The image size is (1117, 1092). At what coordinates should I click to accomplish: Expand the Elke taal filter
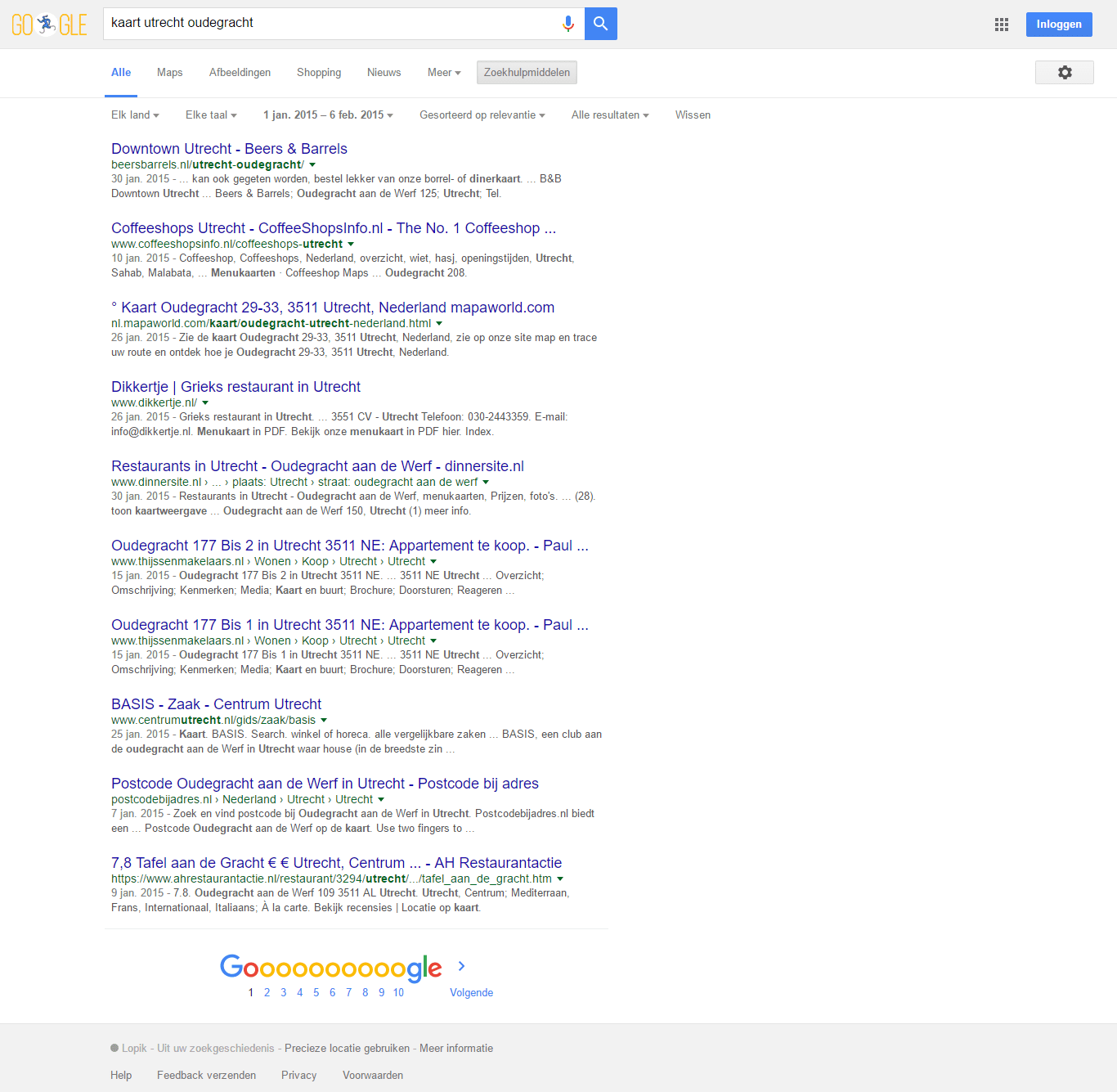(211, 115)
